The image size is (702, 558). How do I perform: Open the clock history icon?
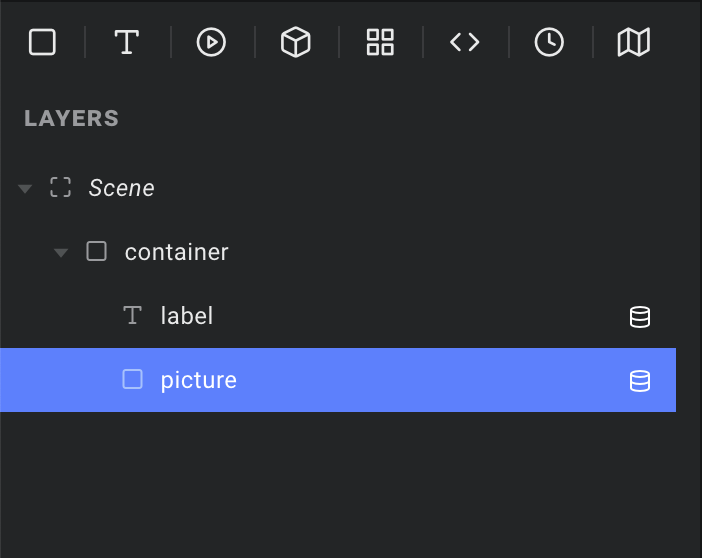(x=549, y=42)
